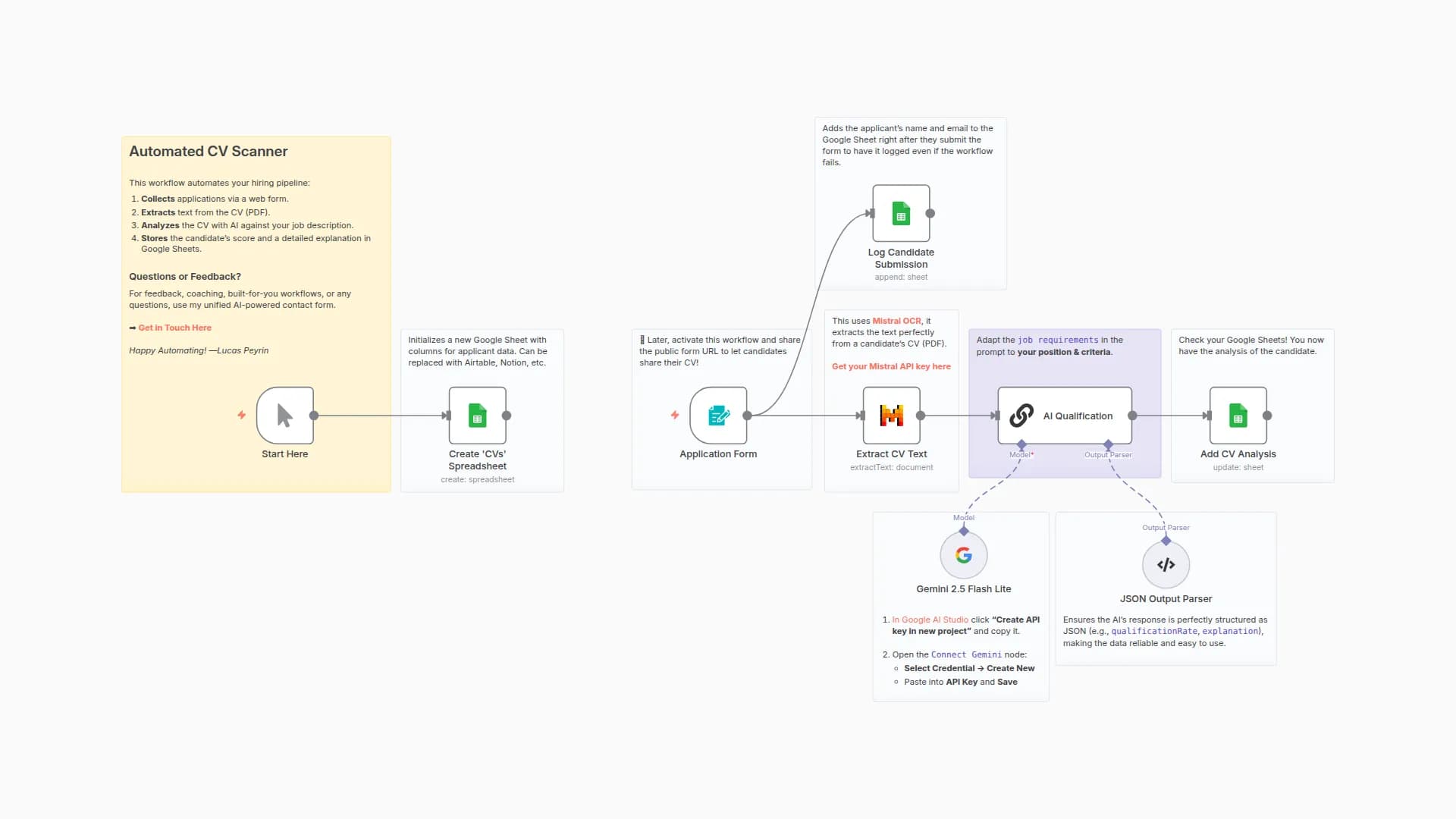Select the Application Form trigger node
The width and height of the screenshot is (1456, 819).
[x=718, y=416]
